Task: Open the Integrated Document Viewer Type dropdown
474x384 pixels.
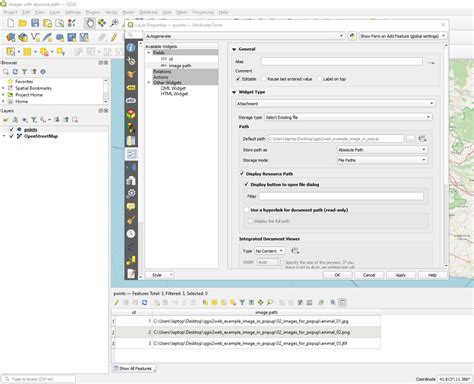Action: pyautogui.click(x=270, y=251)
